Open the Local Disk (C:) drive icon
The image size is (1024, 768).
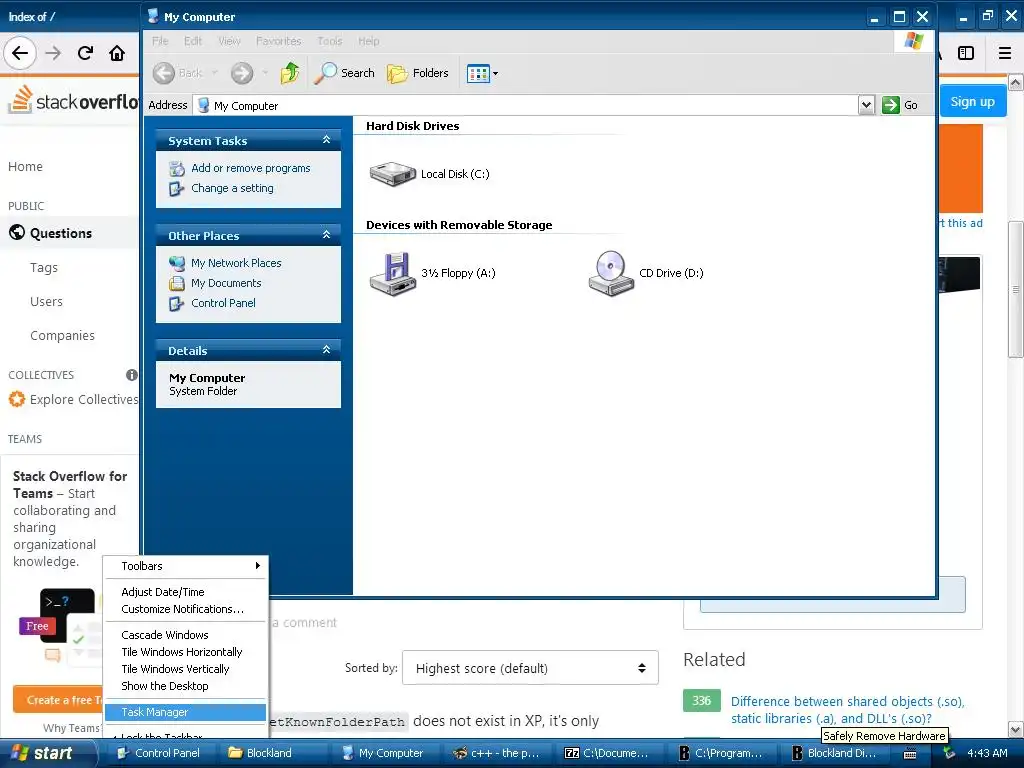[x=392, y=174]
